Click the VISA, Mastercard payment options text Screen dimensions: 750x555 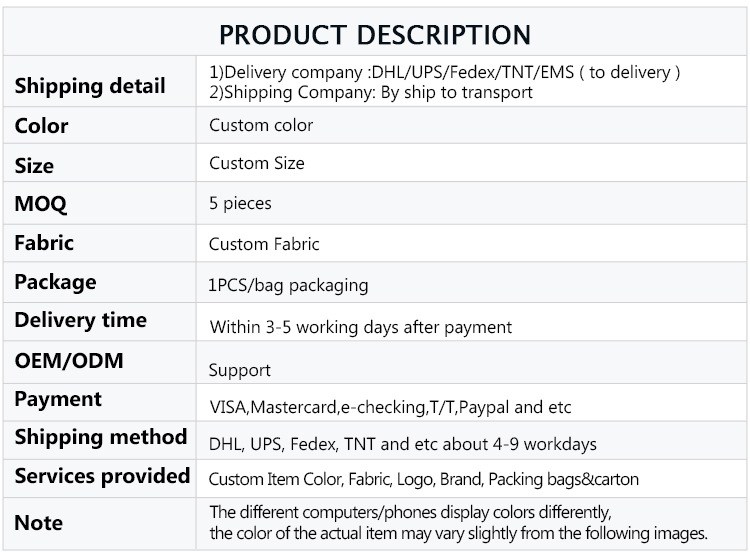(x=390, y=407)
